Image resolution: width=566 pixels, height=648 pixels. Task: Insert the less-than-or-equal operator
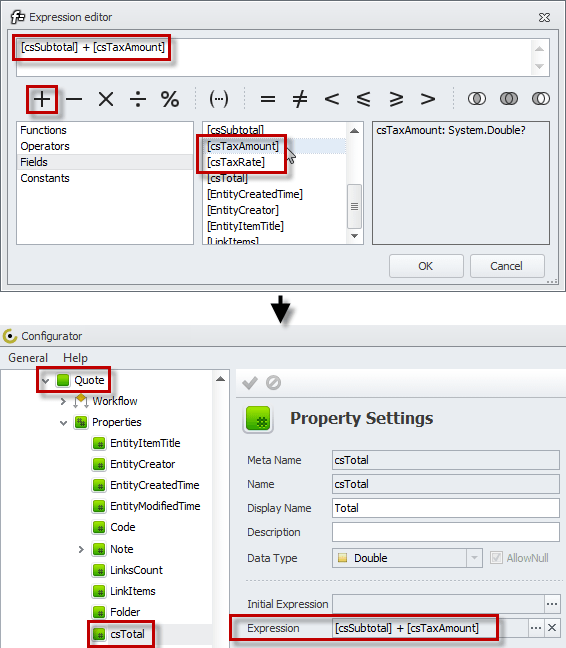point(364,99)
